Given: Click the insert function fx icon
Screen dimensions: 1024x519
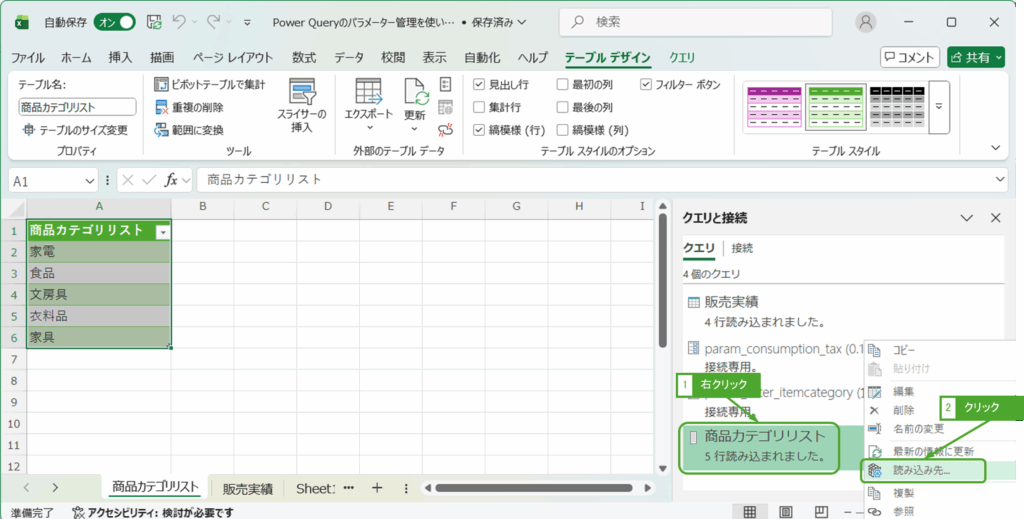Looking at the screenshot, I should click(172, 180).
